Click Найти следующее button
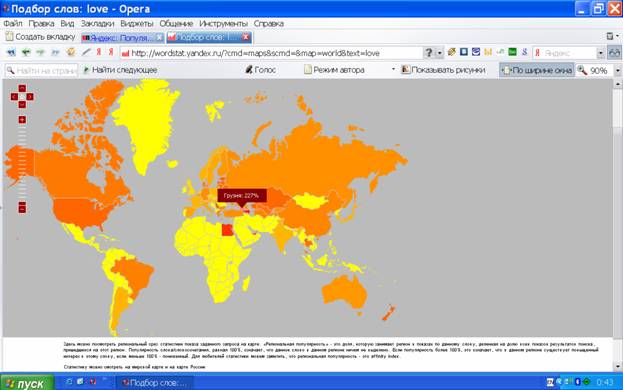The image size is (623, 390). click(120, 70)
